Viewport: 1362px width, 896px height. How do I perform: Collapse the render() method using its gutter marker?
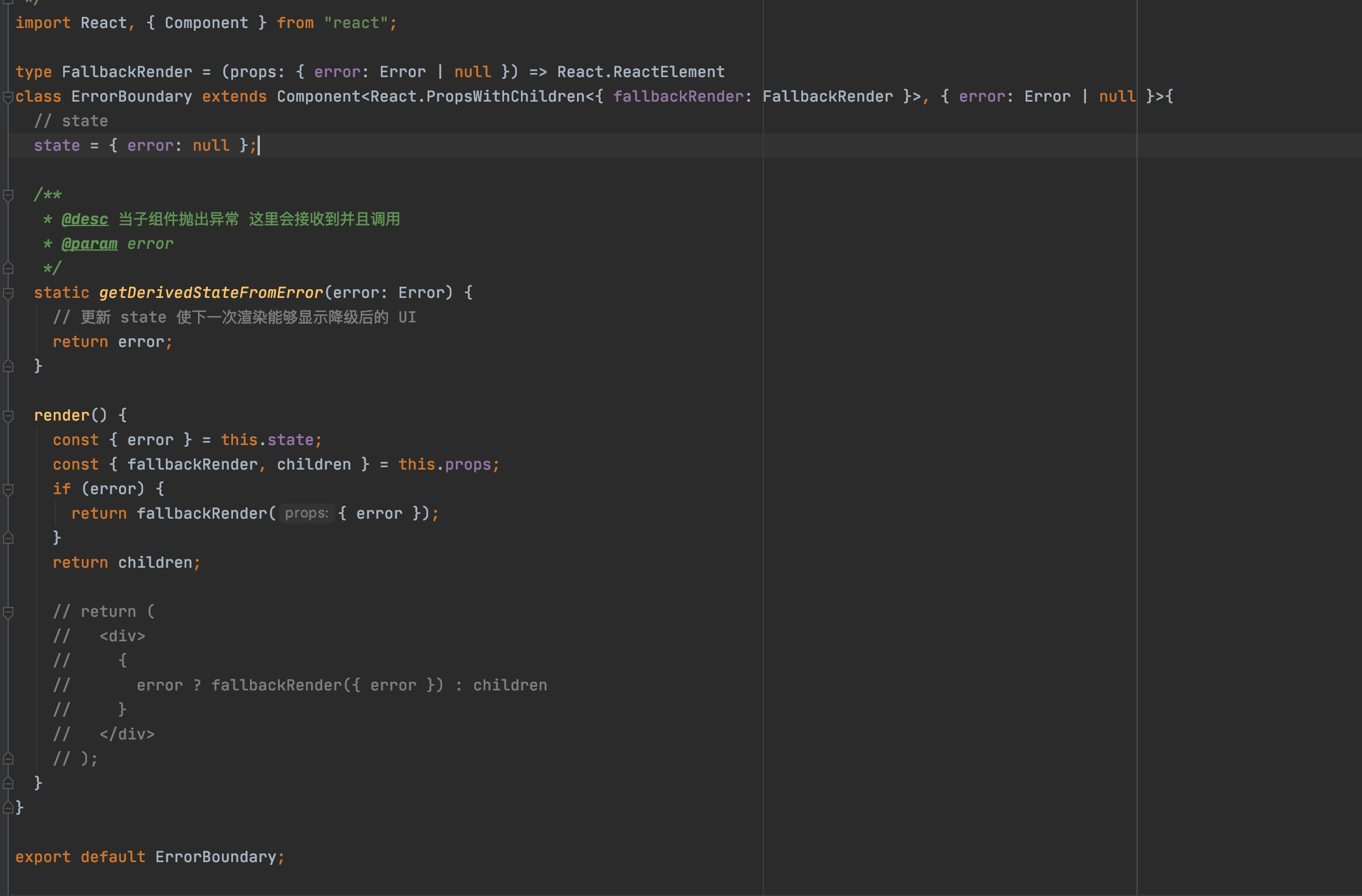coord(8,416)
